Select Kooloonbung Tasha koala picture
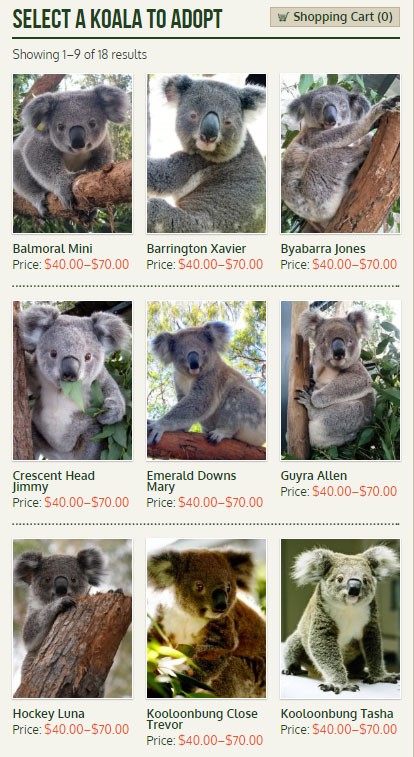 point(340,618)
